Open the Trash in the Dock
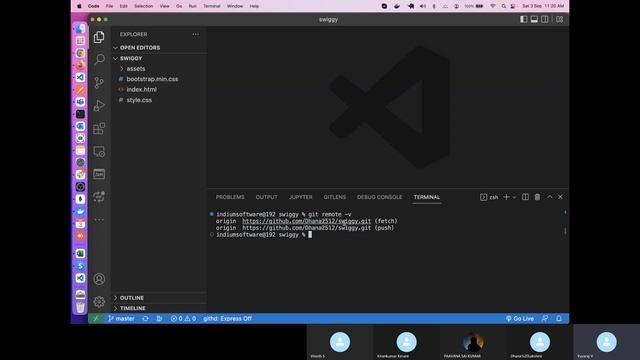The height and width of the screenshot is (360, 640). tap(80, 307)
